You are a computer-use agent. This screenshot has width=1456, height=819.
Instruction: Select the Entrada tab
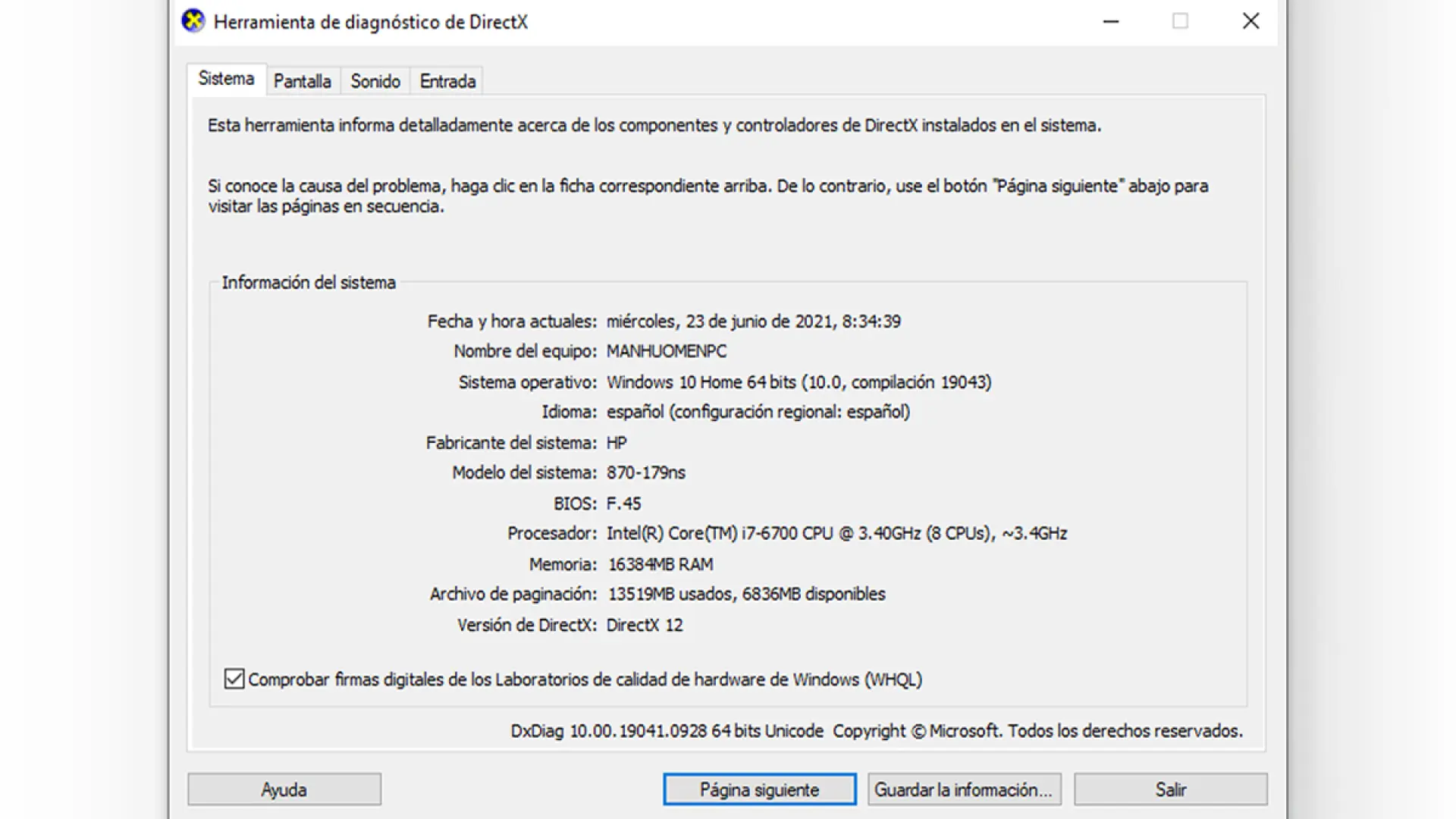(x=447, y=81)
